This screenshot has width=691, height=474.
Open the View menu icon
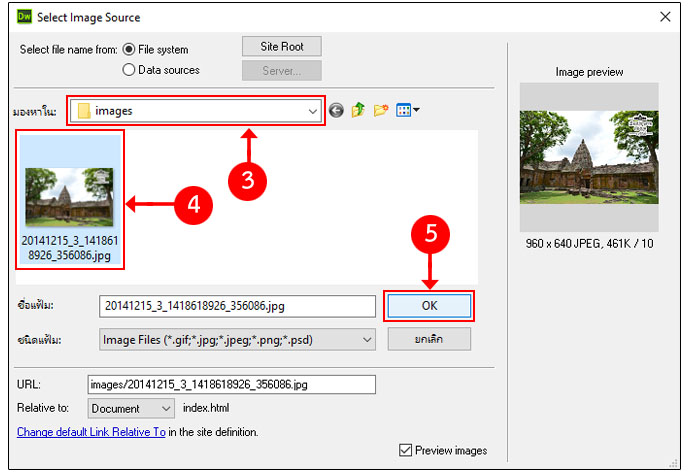click(407, 111)
